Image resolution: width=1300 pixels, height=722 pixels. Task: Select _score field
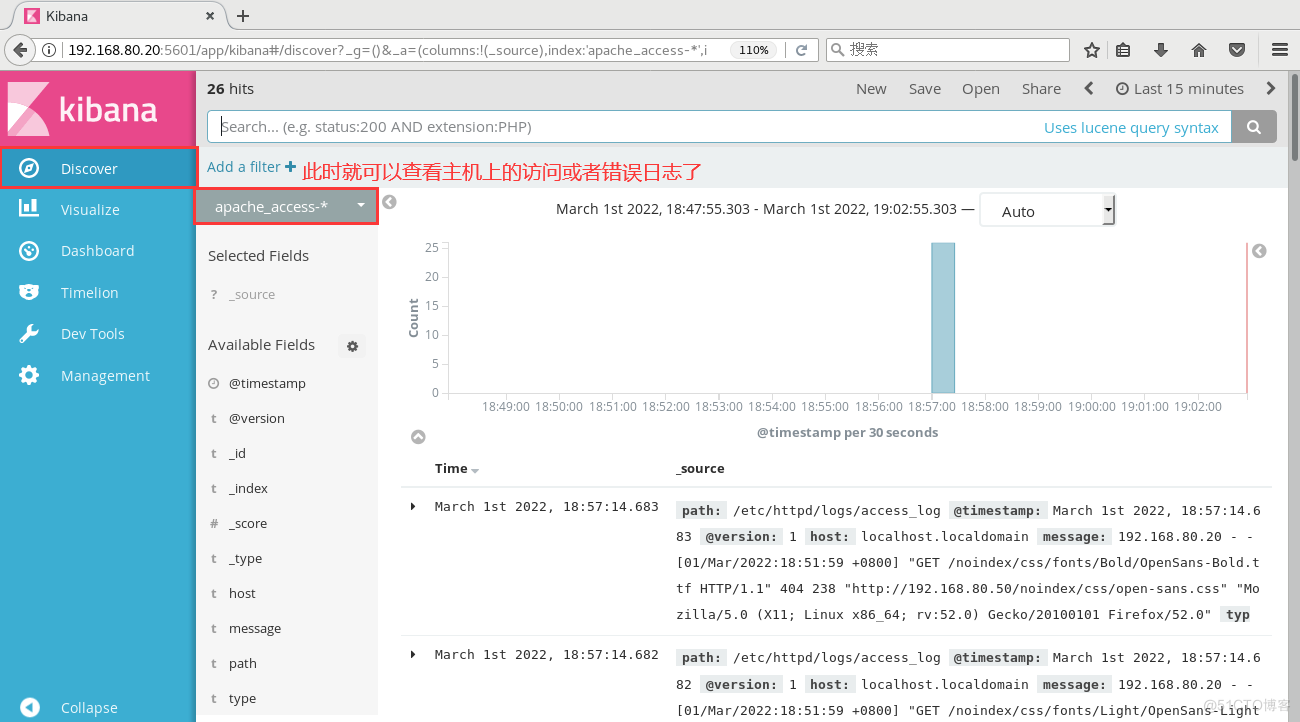[x=247, y=523]
